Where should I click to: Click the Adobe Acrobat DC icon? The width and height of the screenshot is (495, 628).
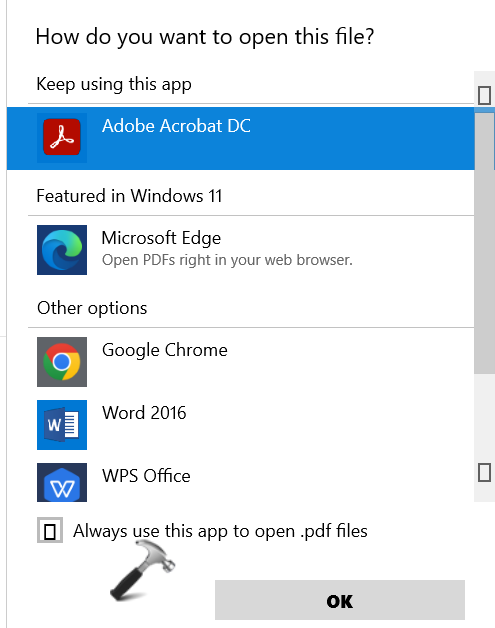point(62,138)
